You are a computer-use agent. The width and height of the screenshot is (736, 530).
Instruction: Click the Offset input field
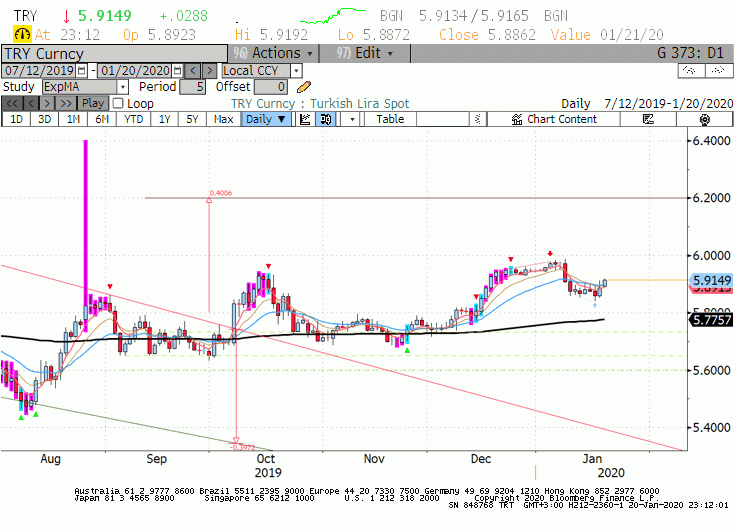tap(270, 87)
